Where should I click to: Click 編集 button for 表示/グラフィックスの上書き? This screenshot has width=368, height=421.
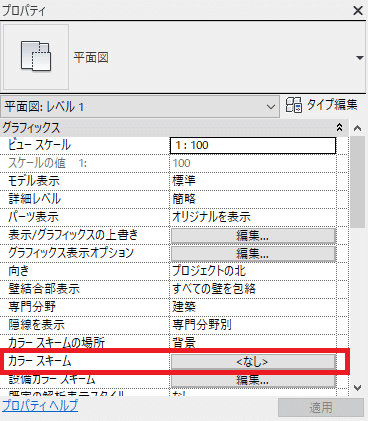pyautogui.click(x=253, y=235)
